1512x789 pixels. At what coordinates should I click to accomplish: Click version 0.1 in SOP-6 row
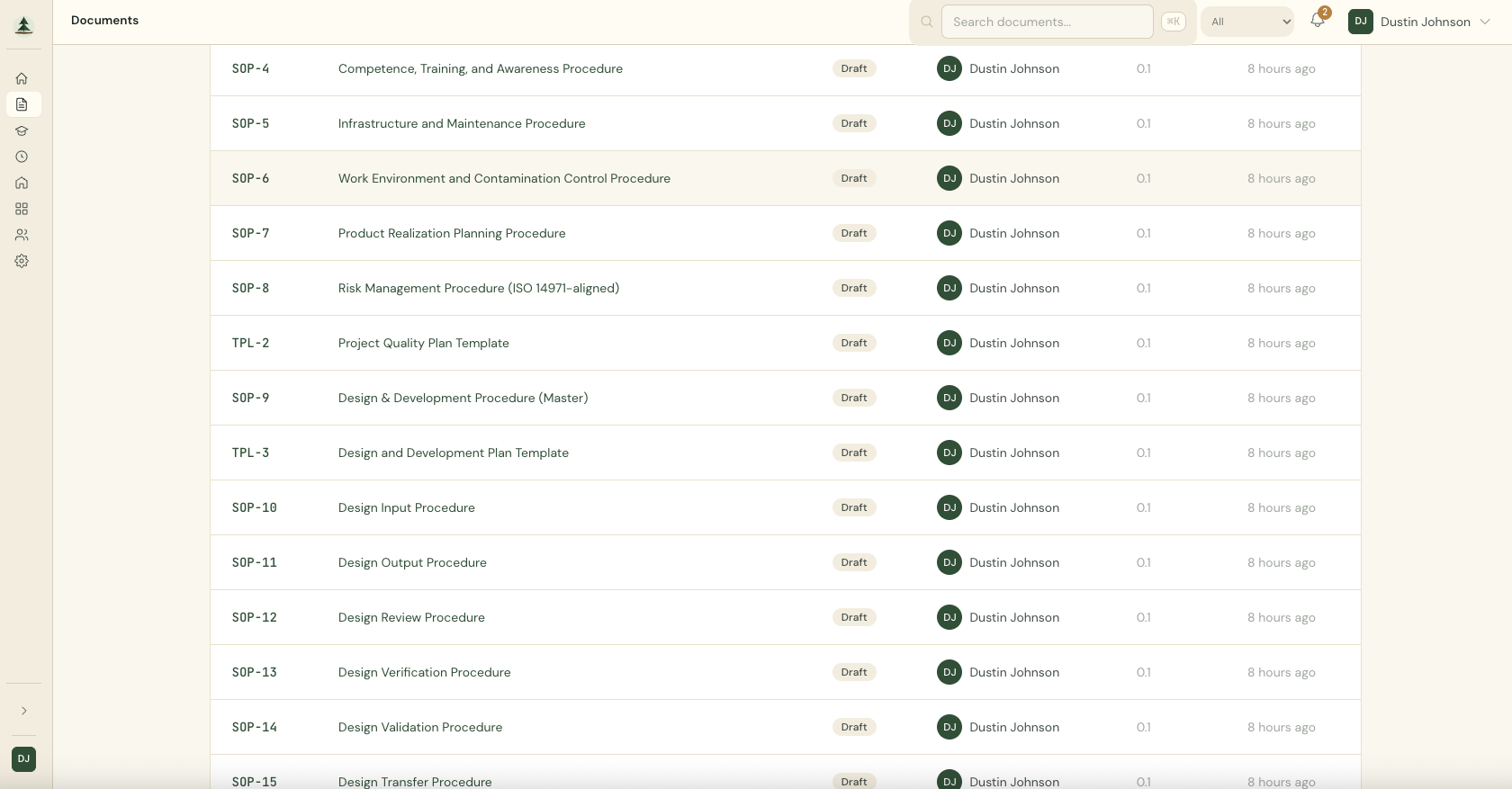(1144, 178)
